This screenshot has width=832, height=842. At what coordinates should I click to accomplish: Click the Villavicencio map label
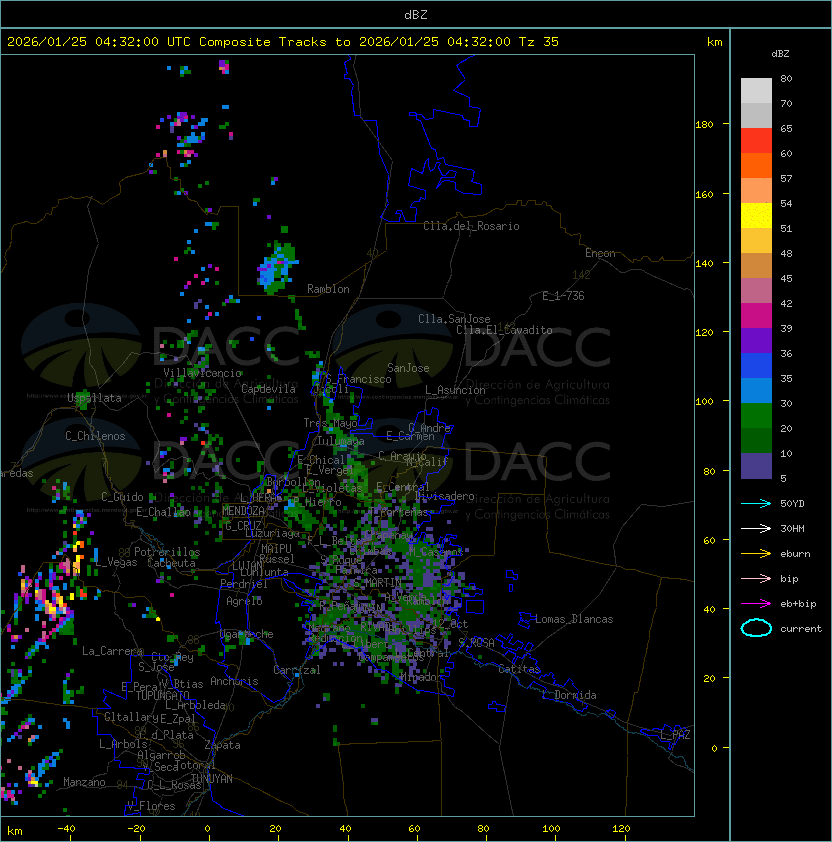[x=202, y=373]
